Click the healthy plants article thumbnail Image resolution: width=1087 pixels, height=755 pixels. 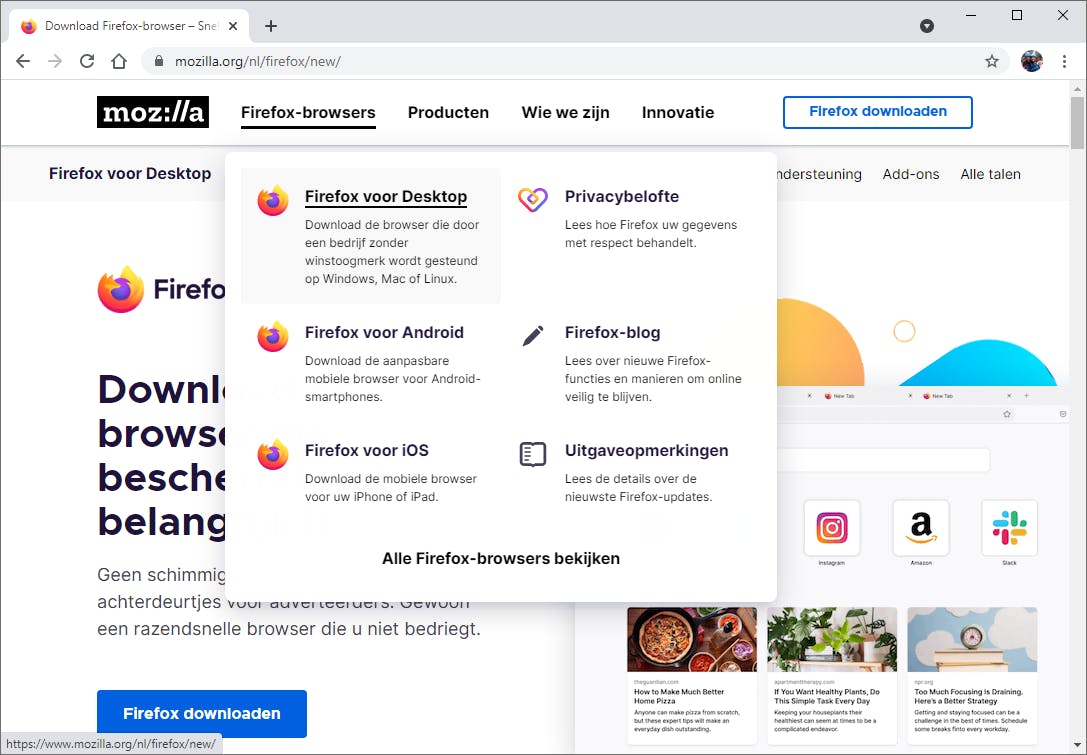tap(832, 639)
